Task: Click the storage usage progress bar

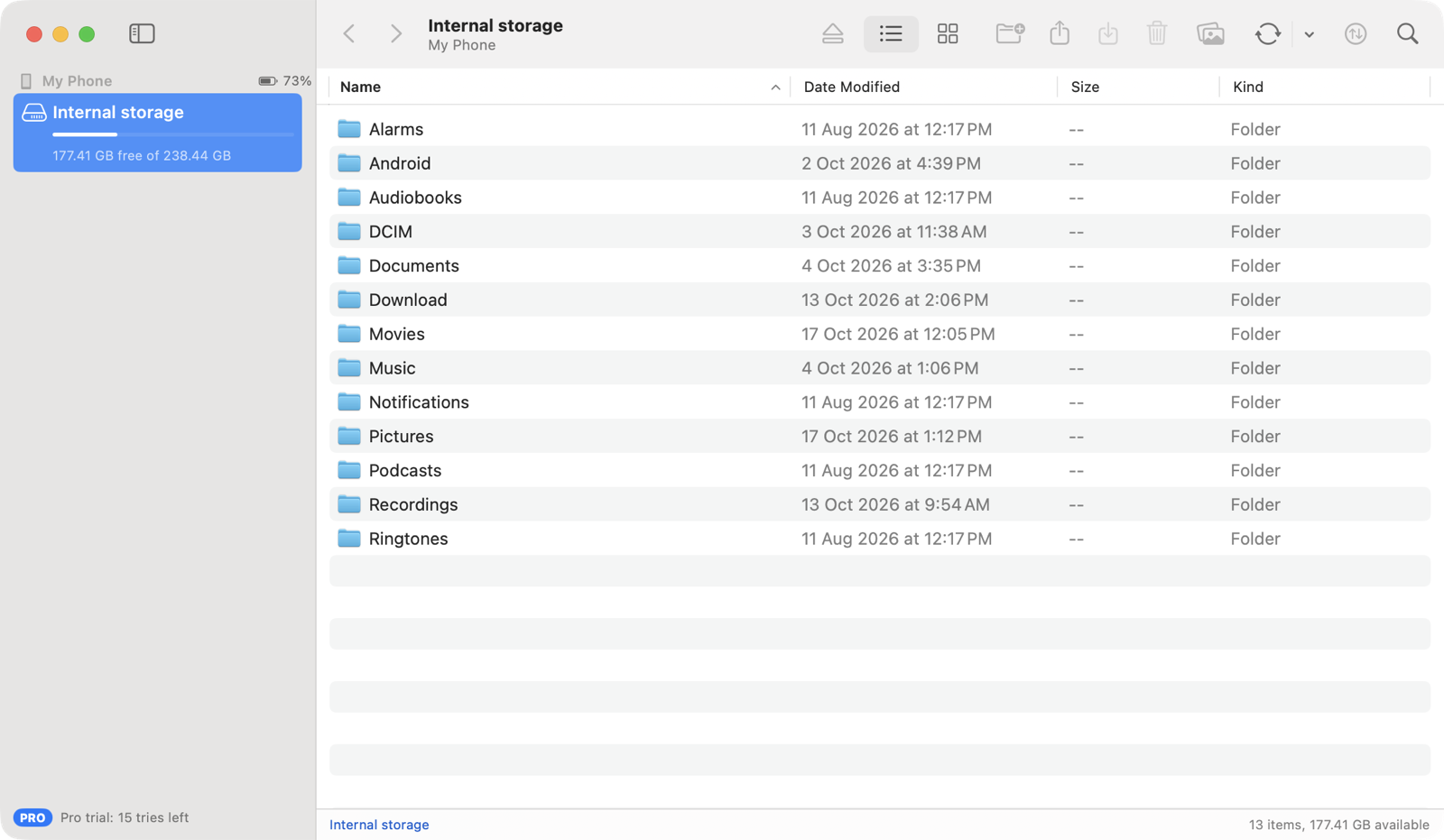Action: (x=173, y=134)
